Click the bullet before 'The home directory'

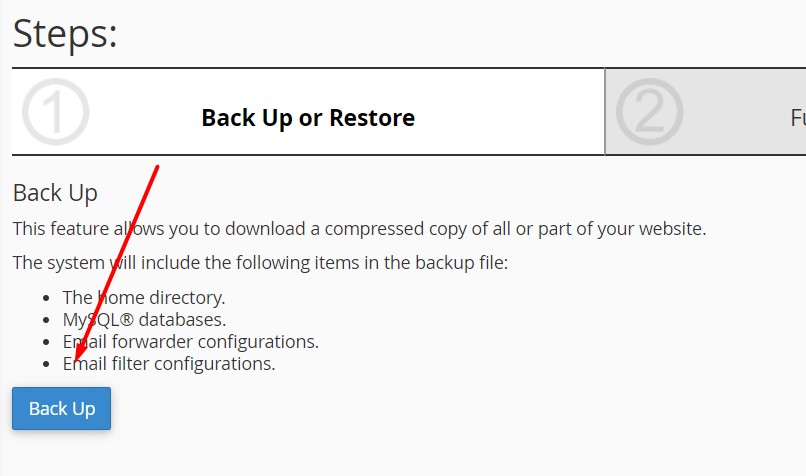(50, 298)
